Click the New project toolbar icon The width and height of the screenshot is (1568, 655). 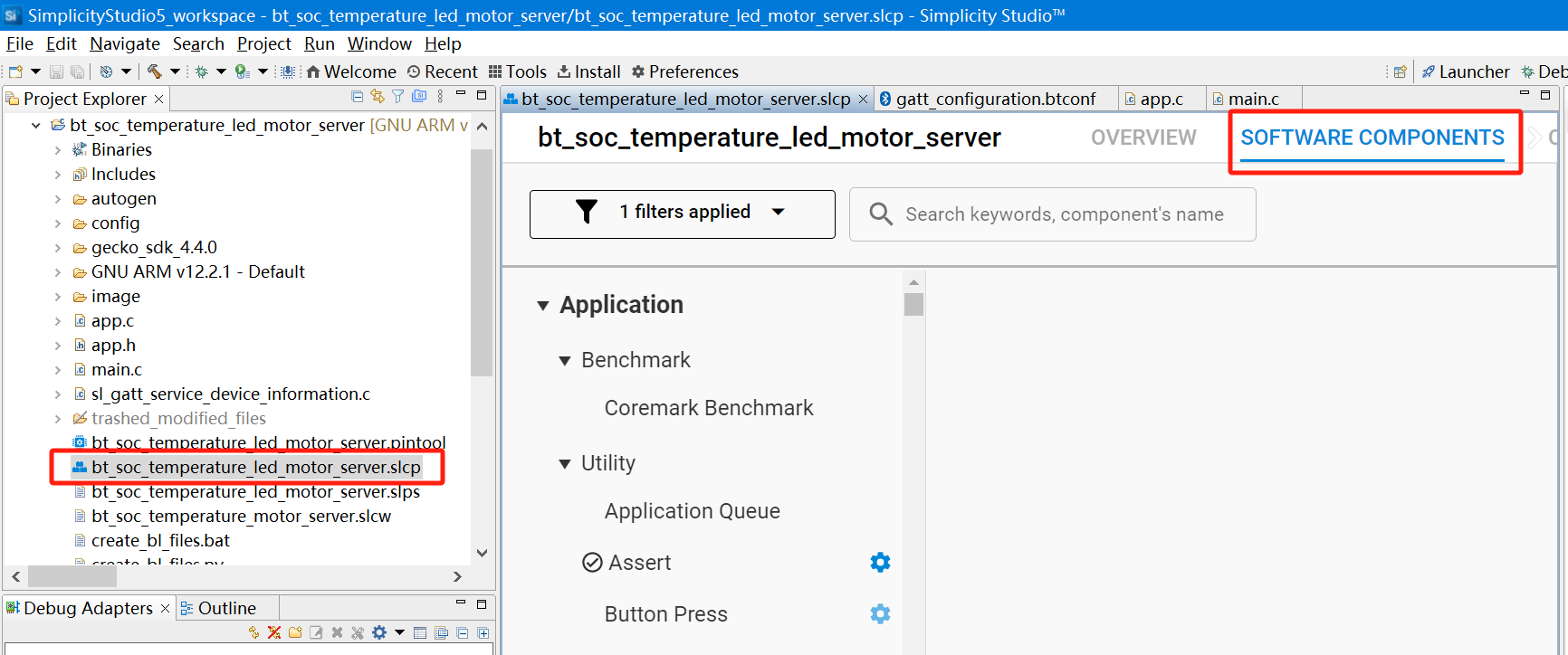pos(15,71)
